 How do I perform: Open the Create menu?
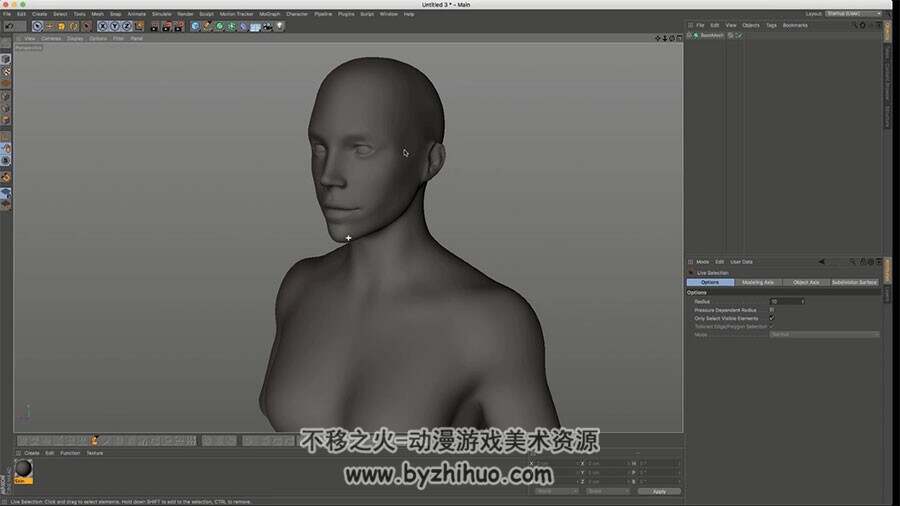click(40, 14)
